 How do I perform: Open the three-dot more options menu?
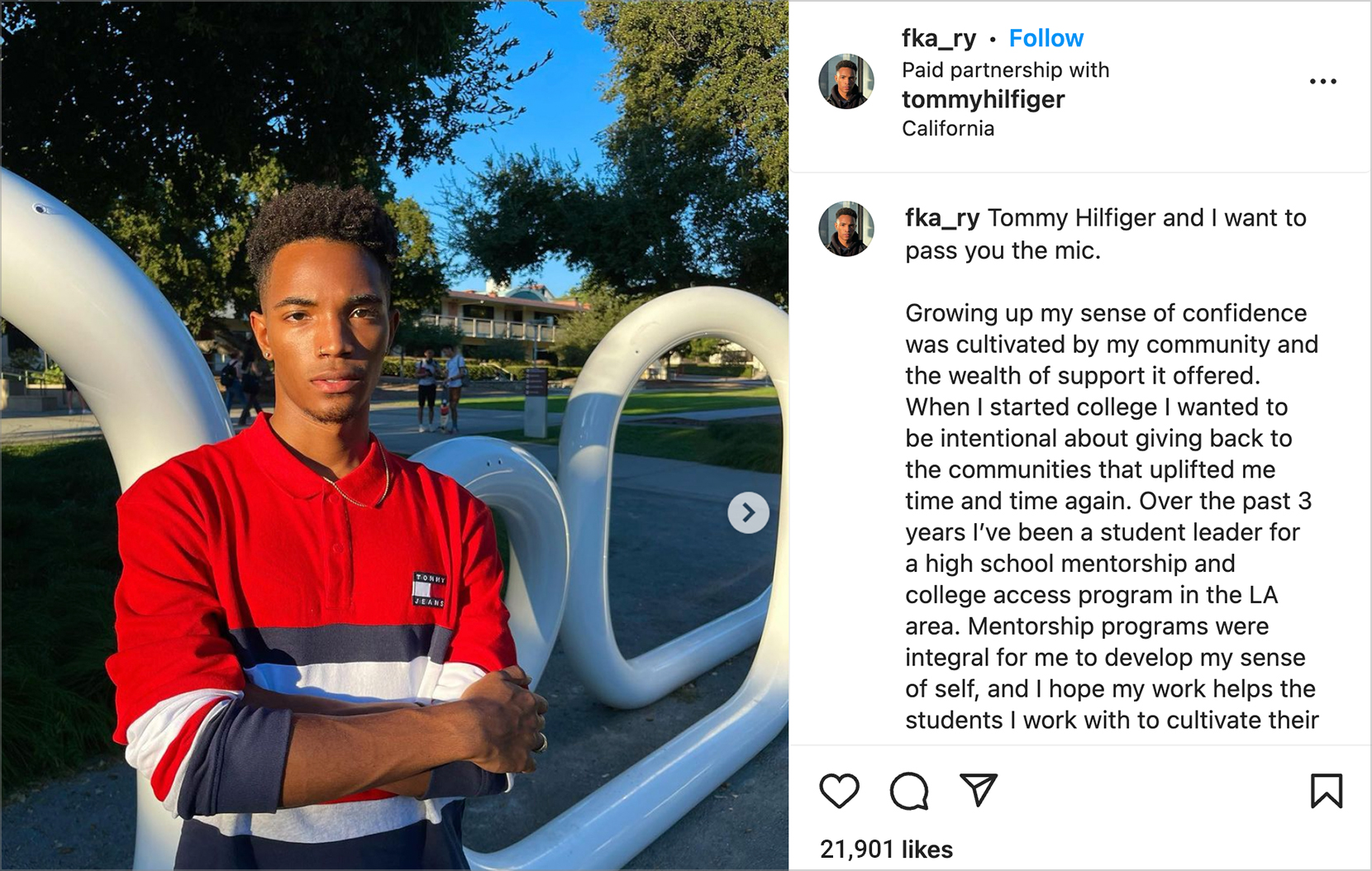point(1323,81)
